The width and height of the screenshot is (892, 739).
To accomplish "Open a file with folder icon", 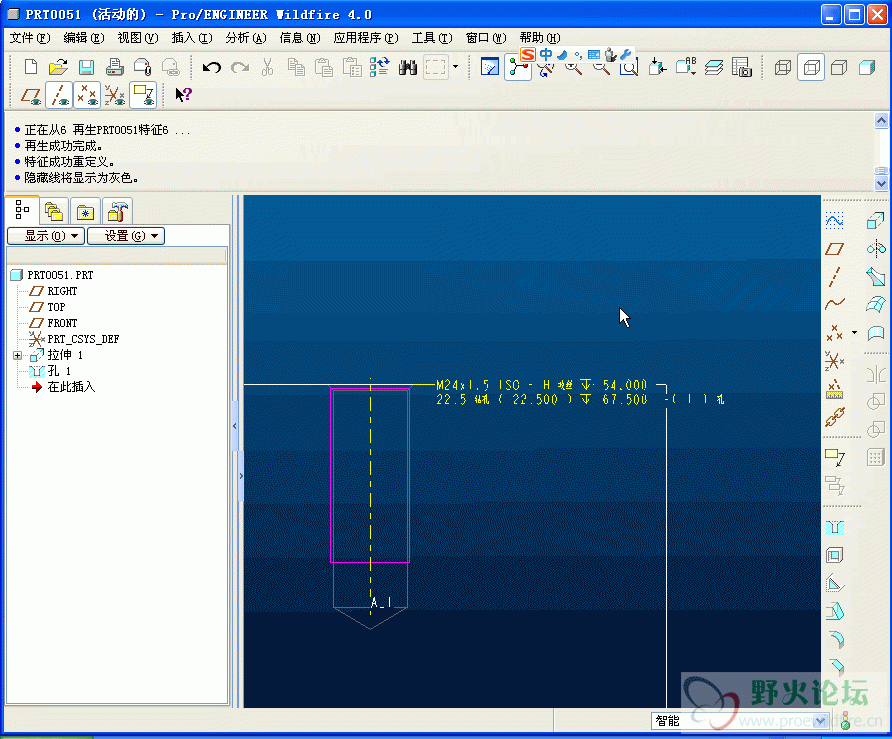I will (58, 67).
